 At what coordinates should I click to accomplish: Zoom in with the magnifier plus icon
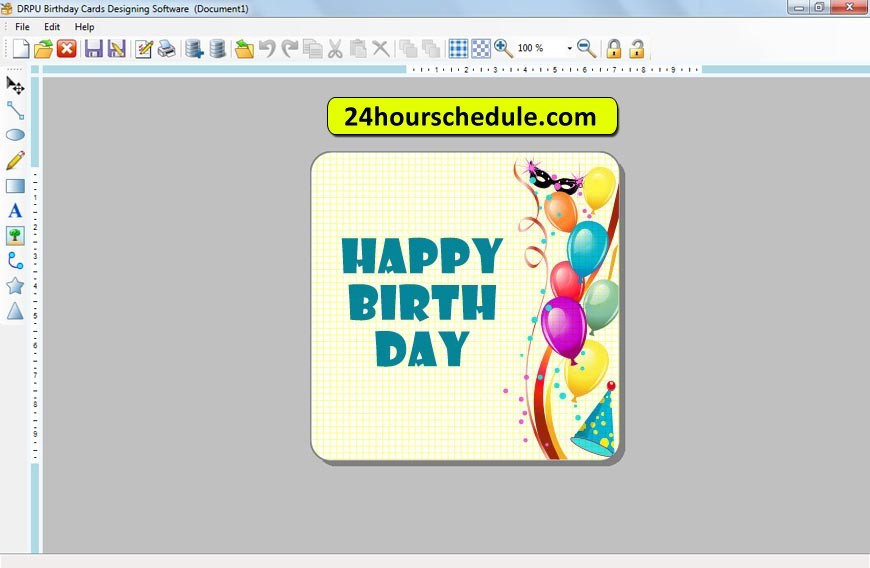(503, 49)
